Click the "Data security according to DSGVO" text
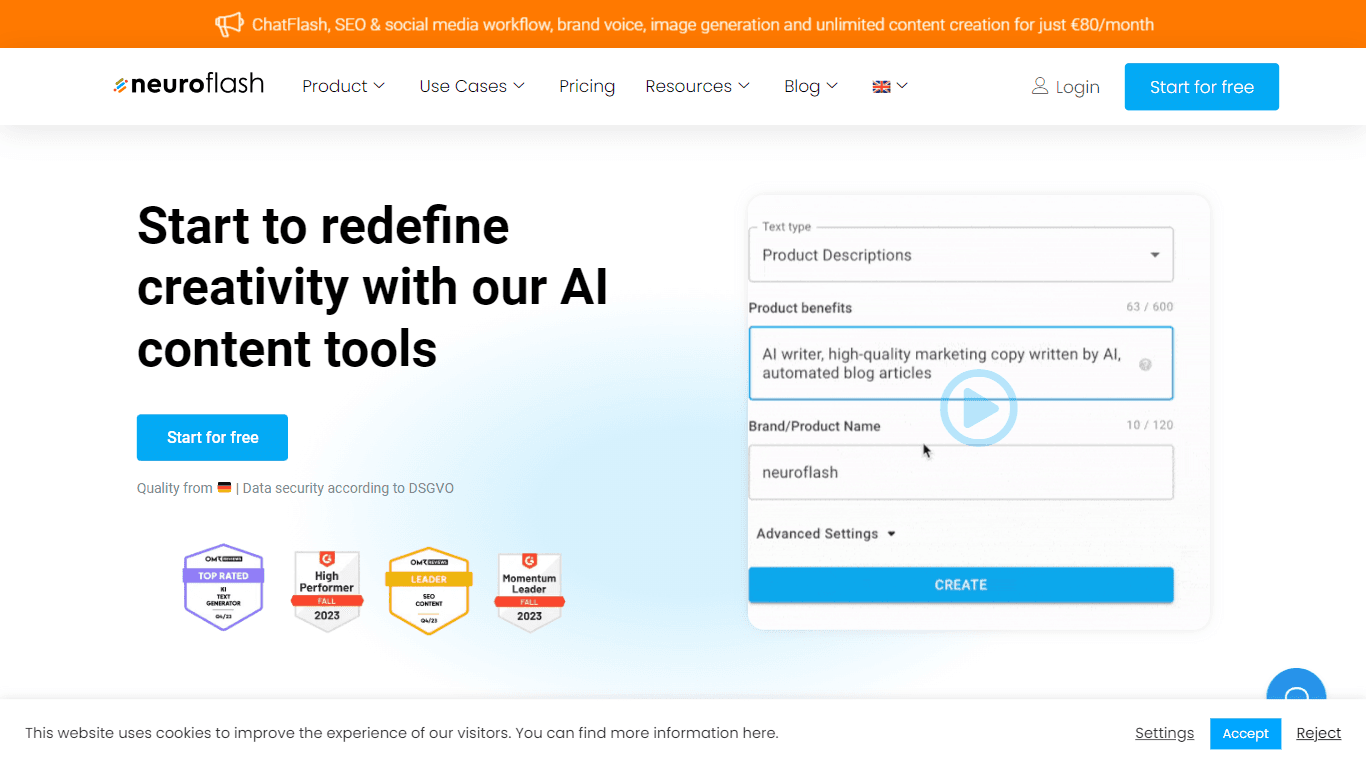Image resolution: width=1366 pixels, height=768 pixels. 348,488
